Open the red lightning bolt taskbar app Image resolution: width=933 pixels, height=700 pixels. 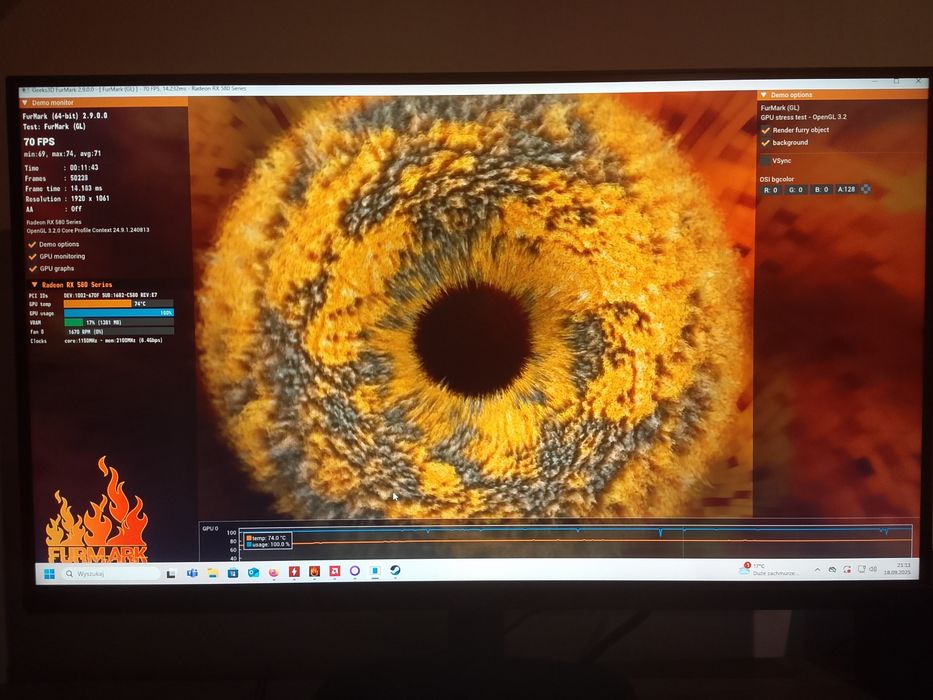click(x=294, y=571)
